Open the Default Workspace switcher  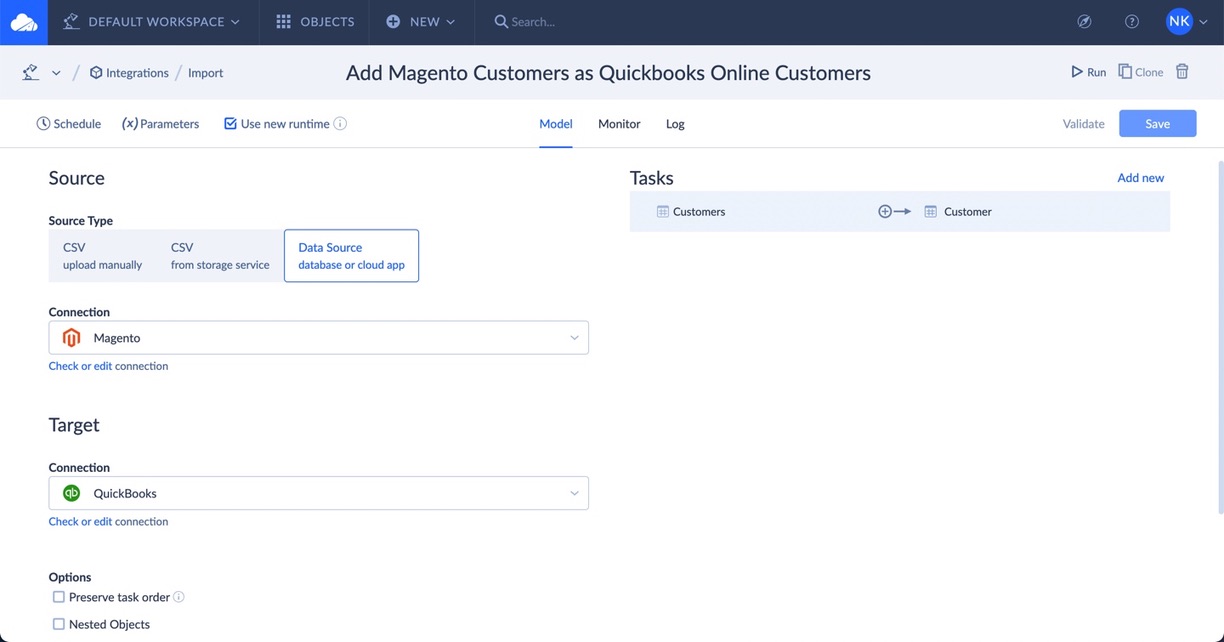(151, 22)
